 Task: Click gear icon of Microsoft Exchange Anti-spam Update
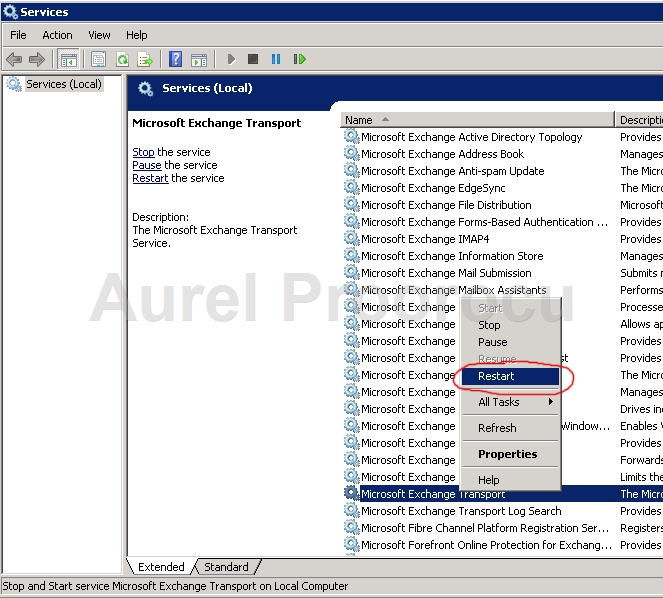tap(351, 170)
